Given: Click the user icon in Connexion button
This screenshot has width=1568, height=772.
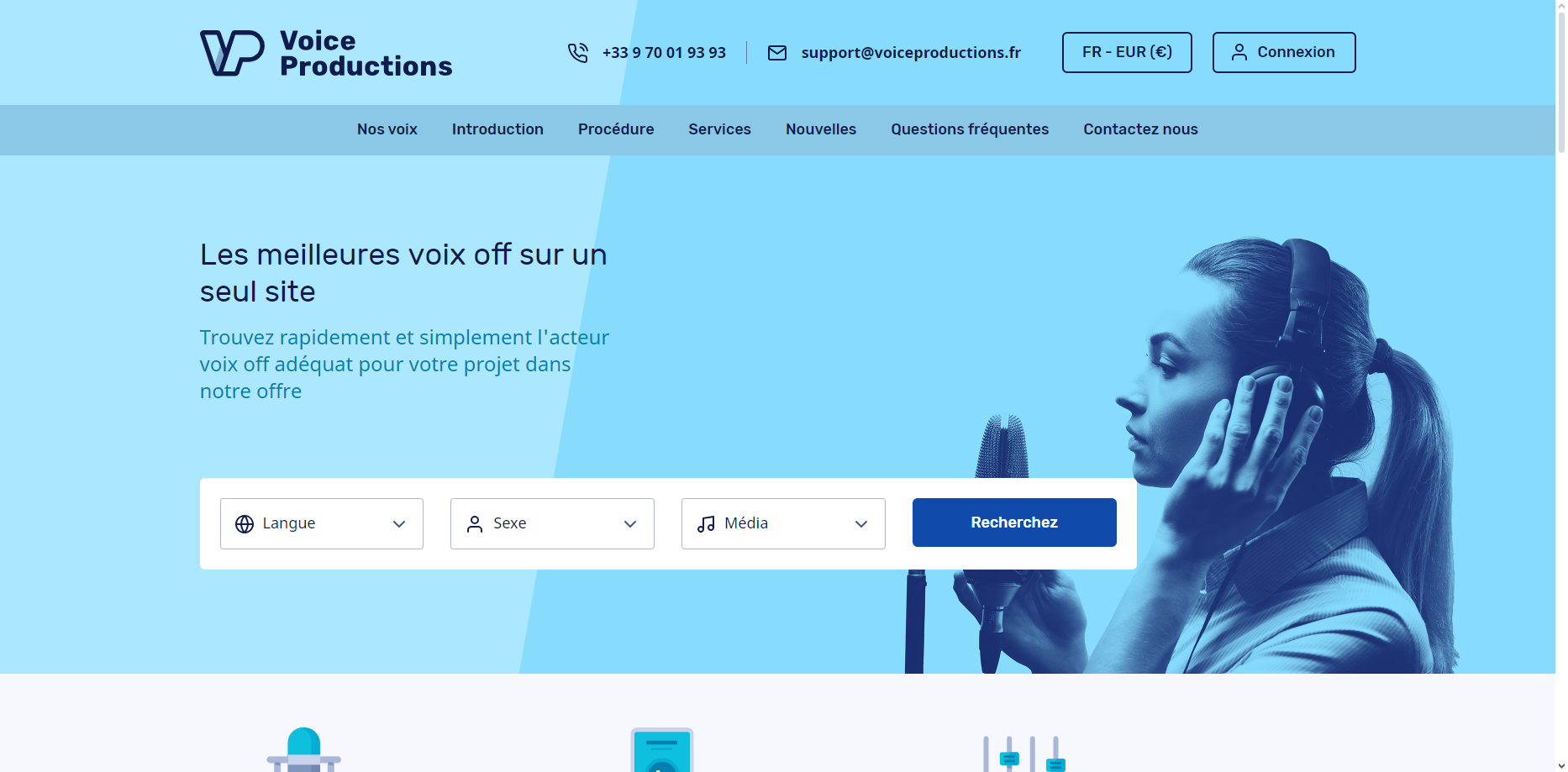Looking at the screenshot, I should (x=1239, y=53).
